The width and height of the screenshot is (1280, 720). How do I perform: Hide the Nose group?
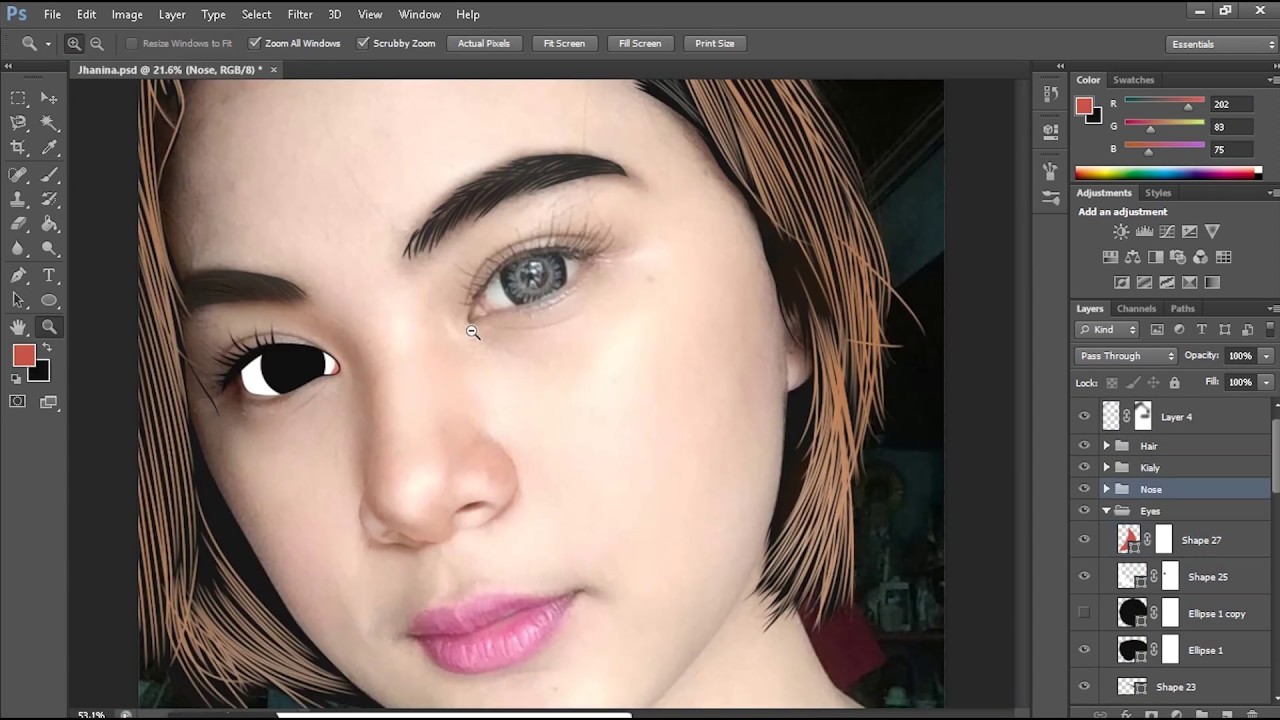(1084, 489)
